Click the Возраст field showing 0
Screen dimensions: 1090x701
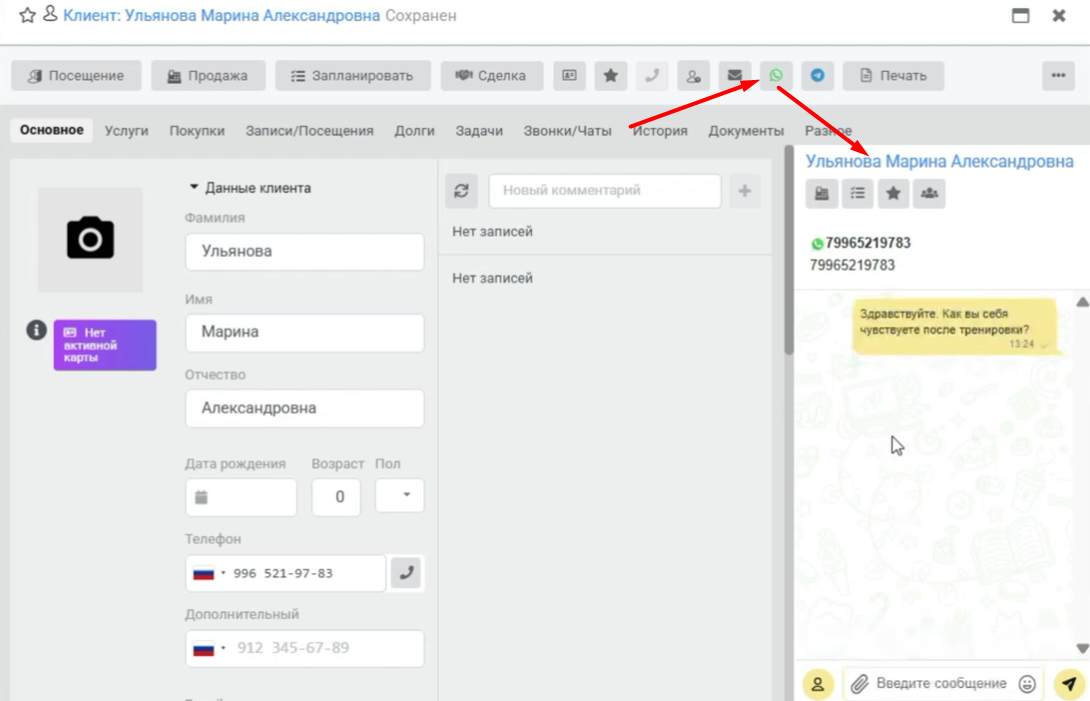[336, 497]
